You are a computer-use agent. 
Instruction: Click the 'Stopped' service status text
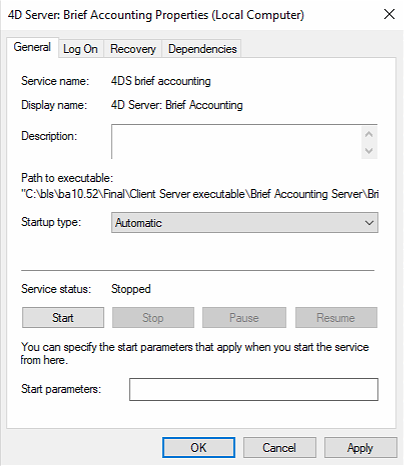(x=131, y=289)
